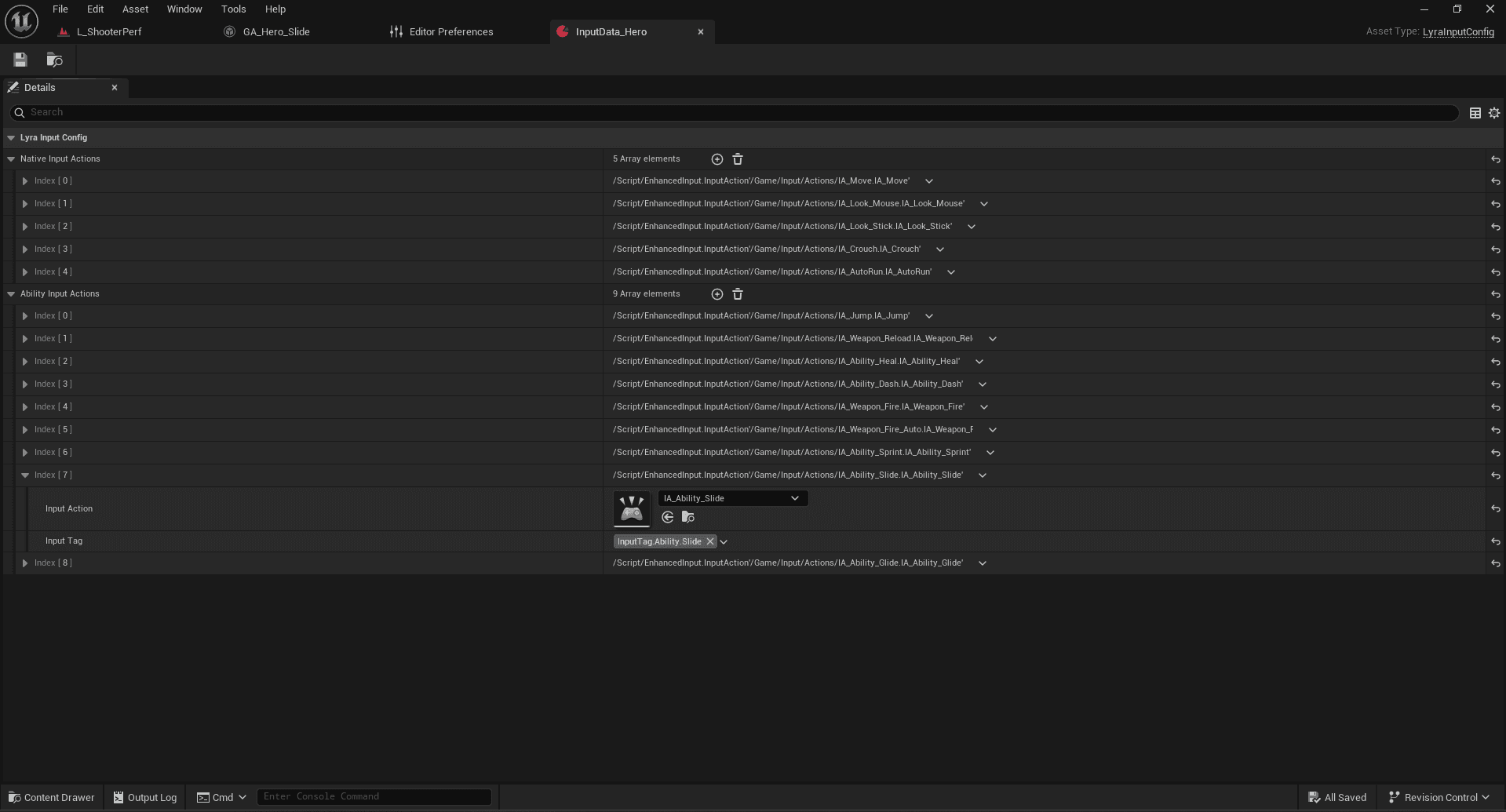Collapse the Lyra Input Config section

[11, 138]
